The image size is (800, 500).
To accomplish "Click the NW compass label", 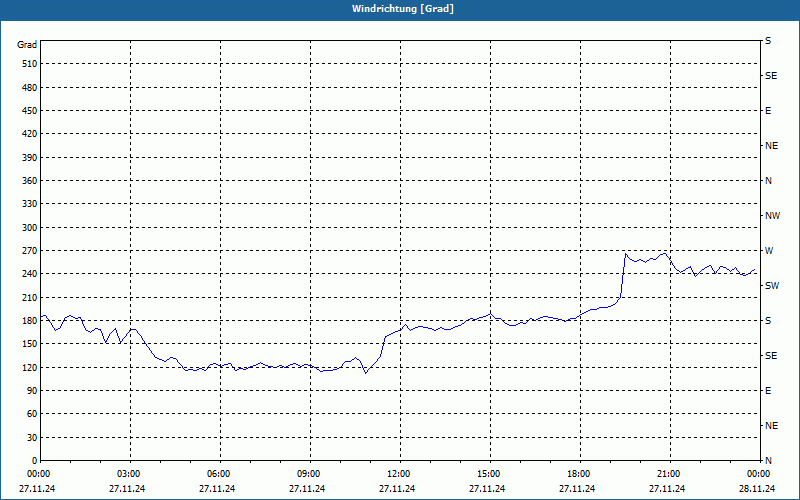I will pos(772,216).
